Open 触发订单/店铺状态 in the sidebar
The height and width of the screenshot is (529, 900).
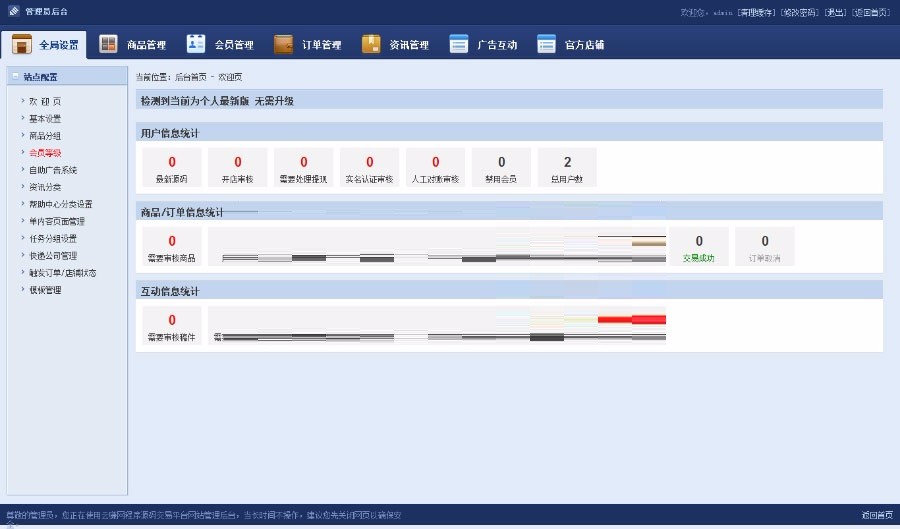coord(63,273)
